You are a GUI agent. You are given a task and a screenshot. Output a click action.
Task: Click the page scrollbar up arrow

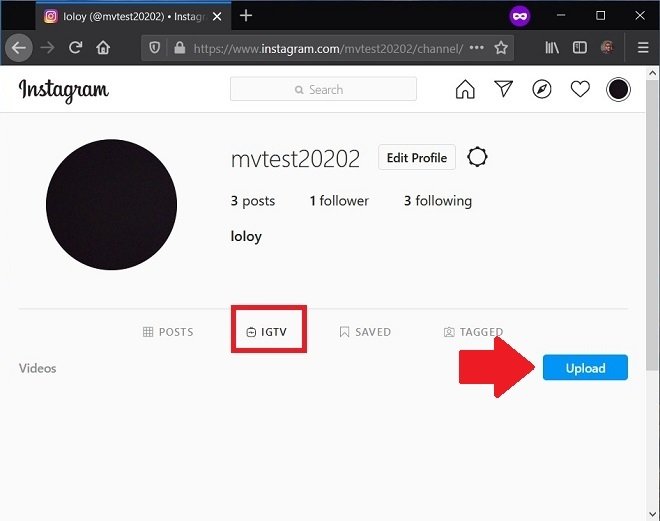(x=652, y=73)
